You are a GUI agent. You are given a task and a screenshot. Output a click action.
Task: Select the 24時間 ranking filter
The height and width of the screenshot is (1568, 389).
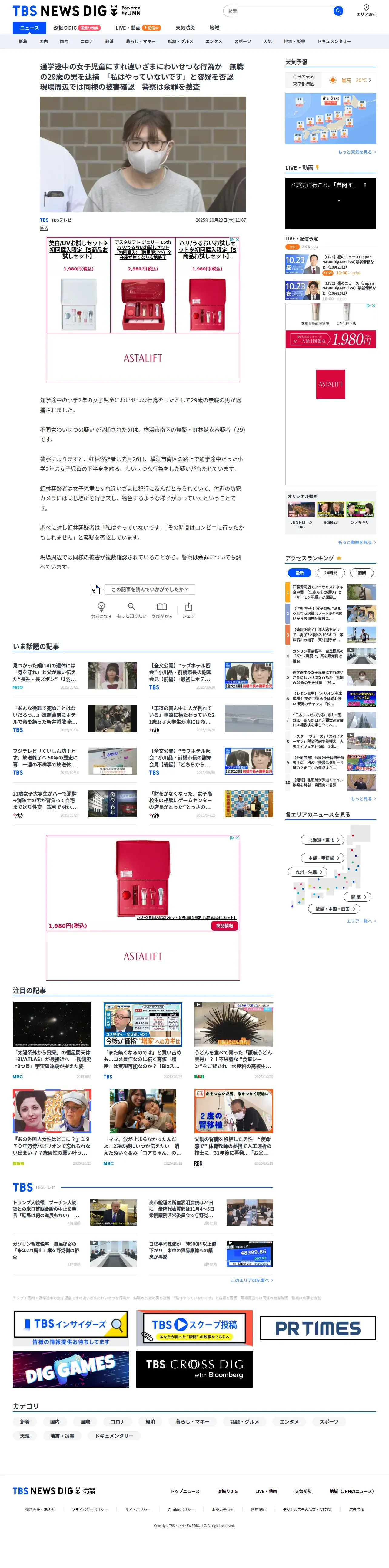pos(331,573)
